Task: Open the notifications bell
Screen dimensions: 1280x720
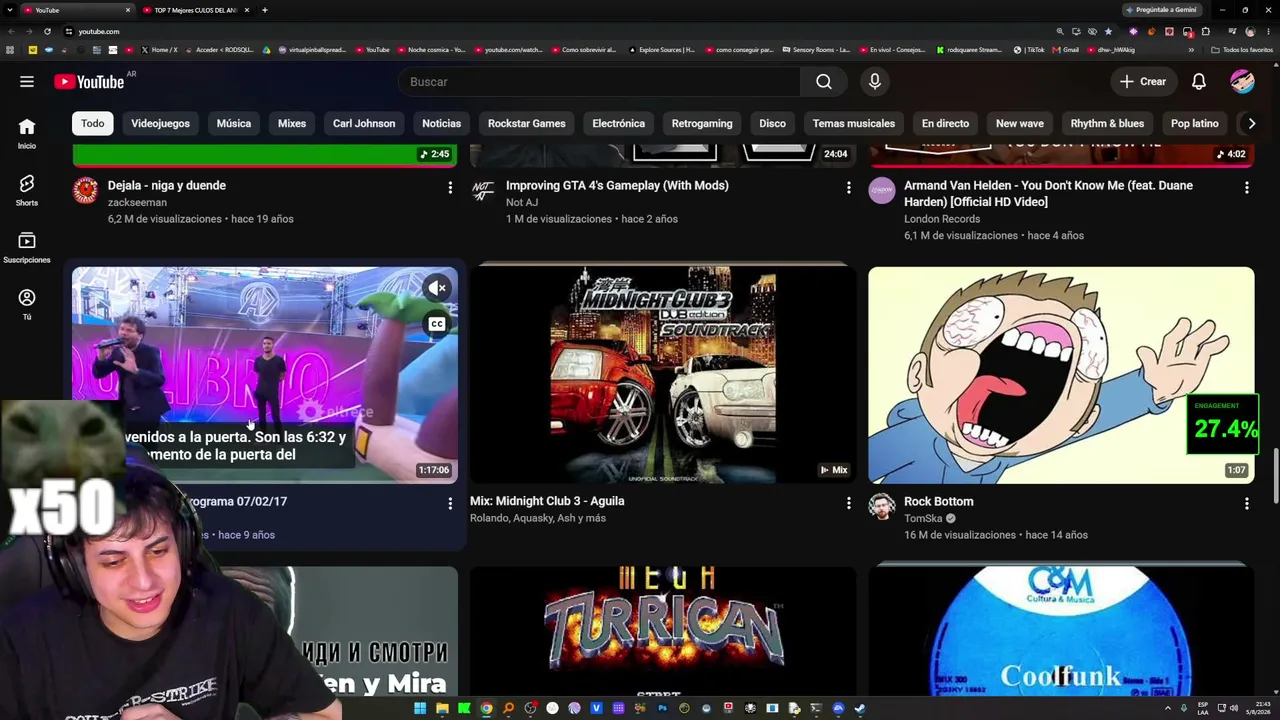Action: tap(1199, 82)
